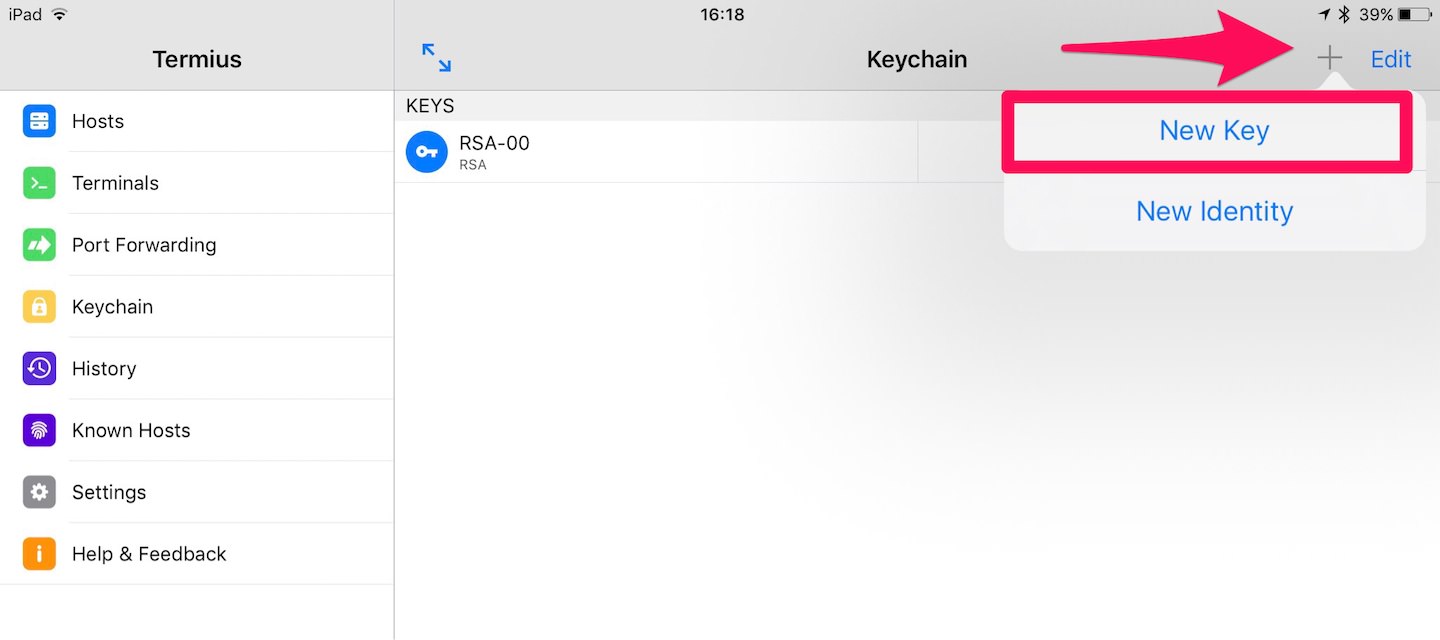Choose New Key from popup menu
The height and width of the screenshot is (640, 1440).
(x=1214, y=131)
